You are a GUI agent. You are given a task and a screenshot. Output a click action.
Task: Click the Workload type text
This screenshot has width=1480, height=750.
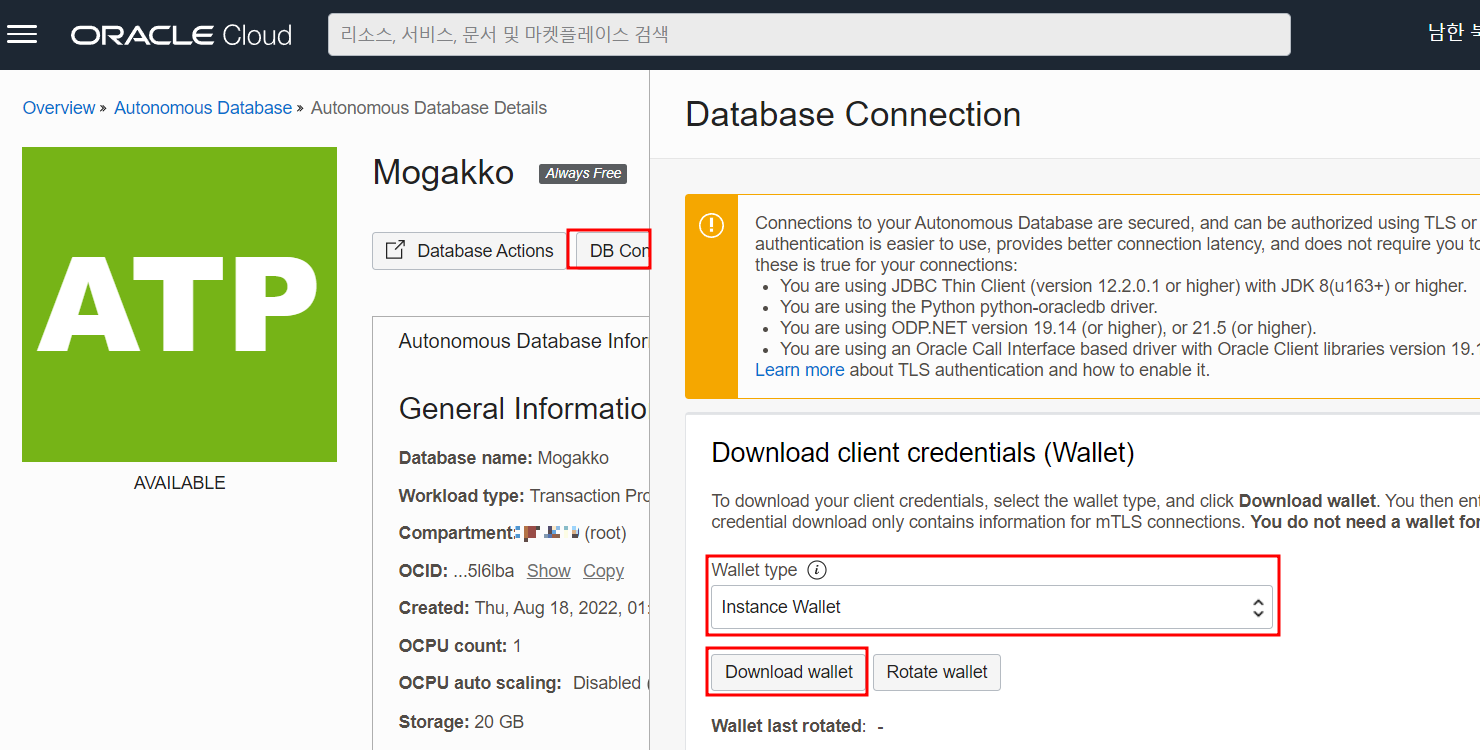[524, 496]
